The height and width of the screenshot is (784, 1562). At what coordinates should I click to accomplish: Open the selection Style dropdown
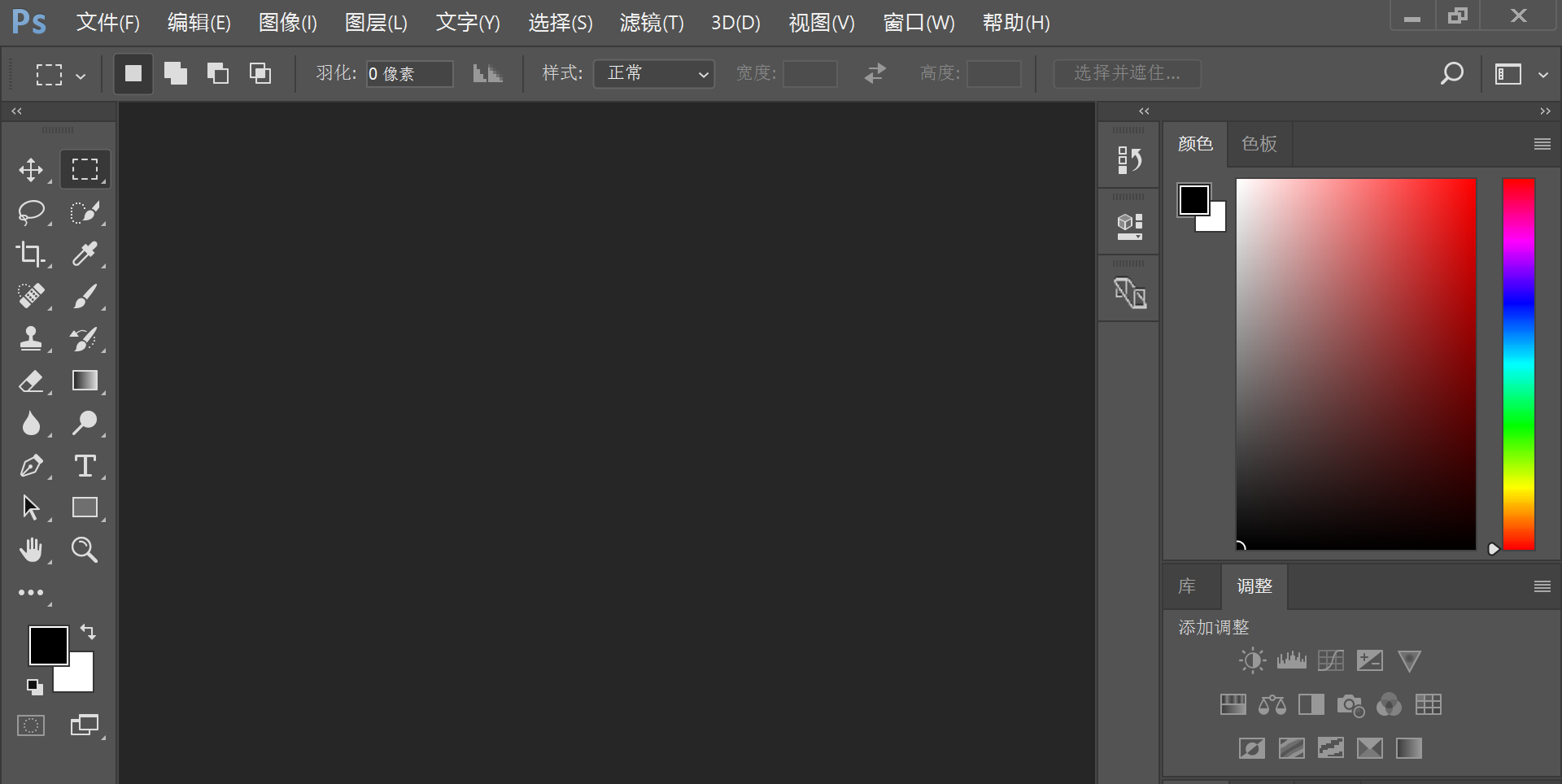tap(653, 73)
